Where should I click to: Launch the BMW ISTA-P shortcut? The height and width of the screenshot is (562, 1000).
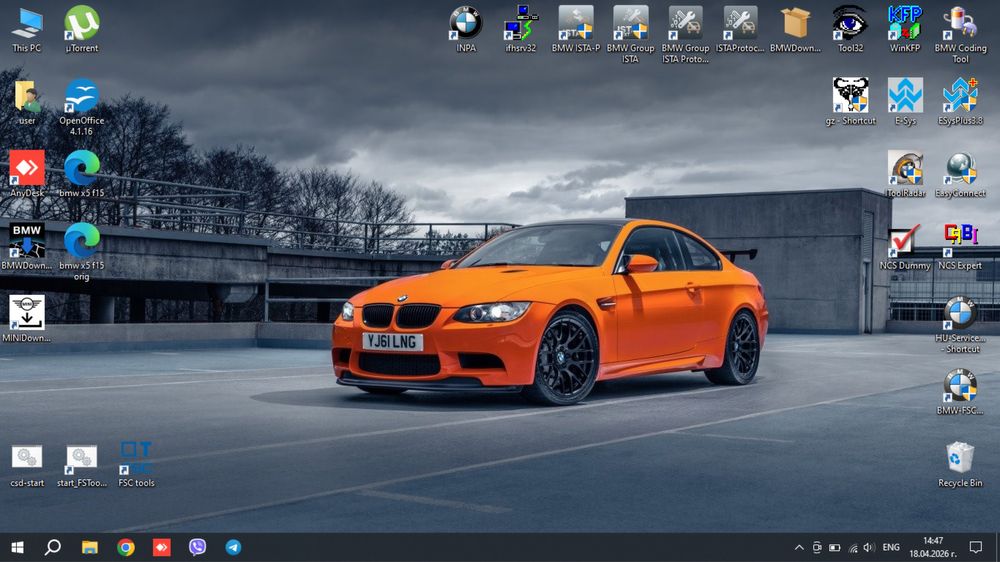[x=575, y=29]
